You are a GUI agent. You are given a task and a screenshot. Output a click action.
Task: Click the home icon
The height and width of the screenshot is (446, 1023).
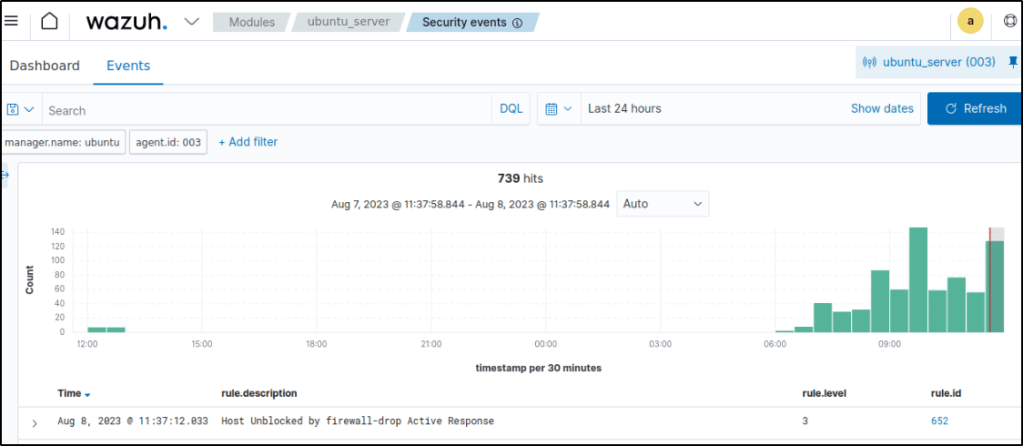(x=49, y=22)
